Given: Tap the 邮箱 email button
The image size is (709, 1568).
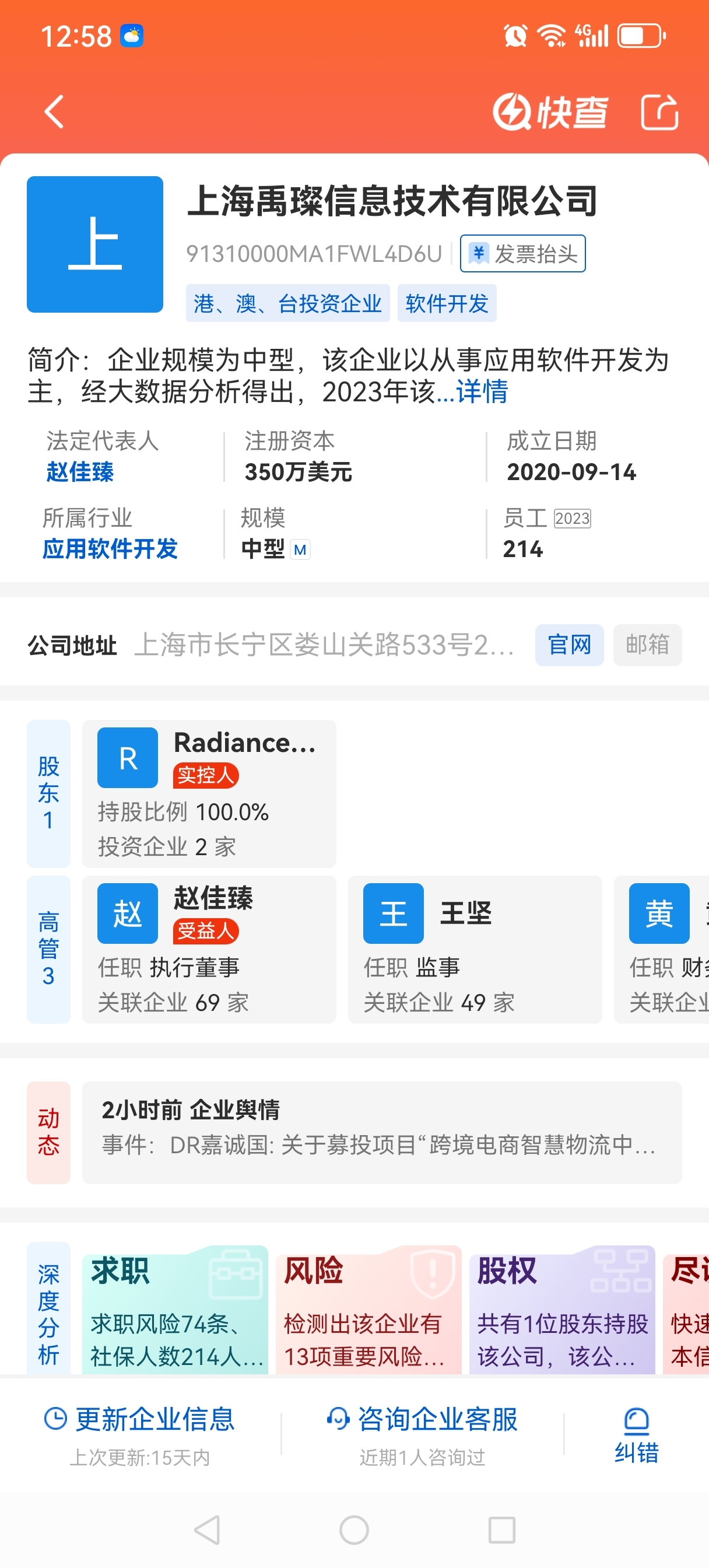Looking at the screenshot, I should point(647,645).
